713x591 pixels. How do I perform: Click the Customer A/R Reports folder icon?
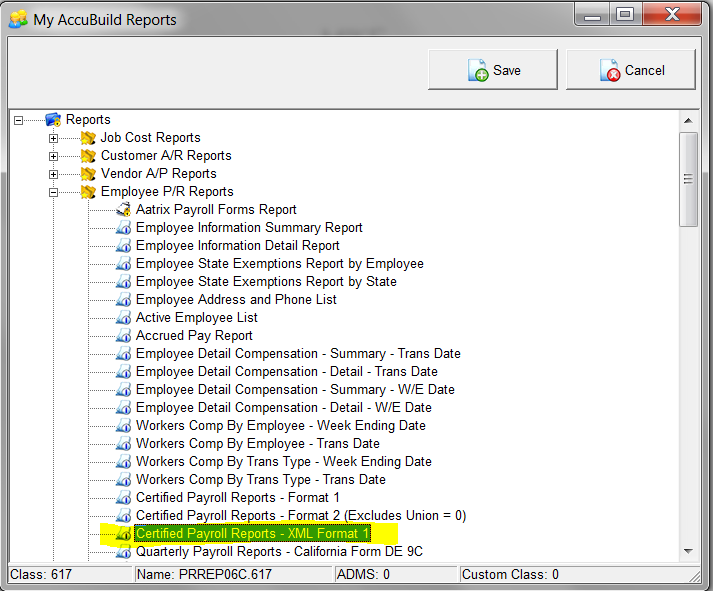(88, 156)
